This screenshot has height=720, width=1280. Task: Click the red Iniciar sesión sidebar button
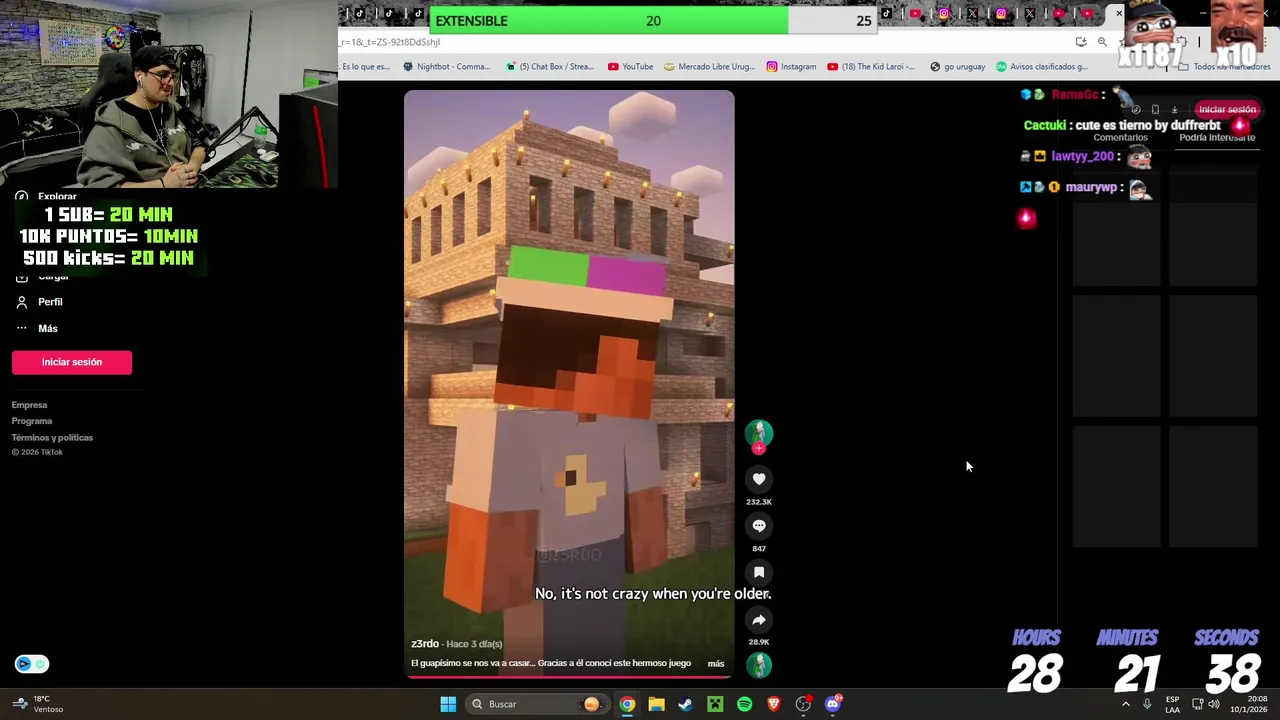point(72,362)
